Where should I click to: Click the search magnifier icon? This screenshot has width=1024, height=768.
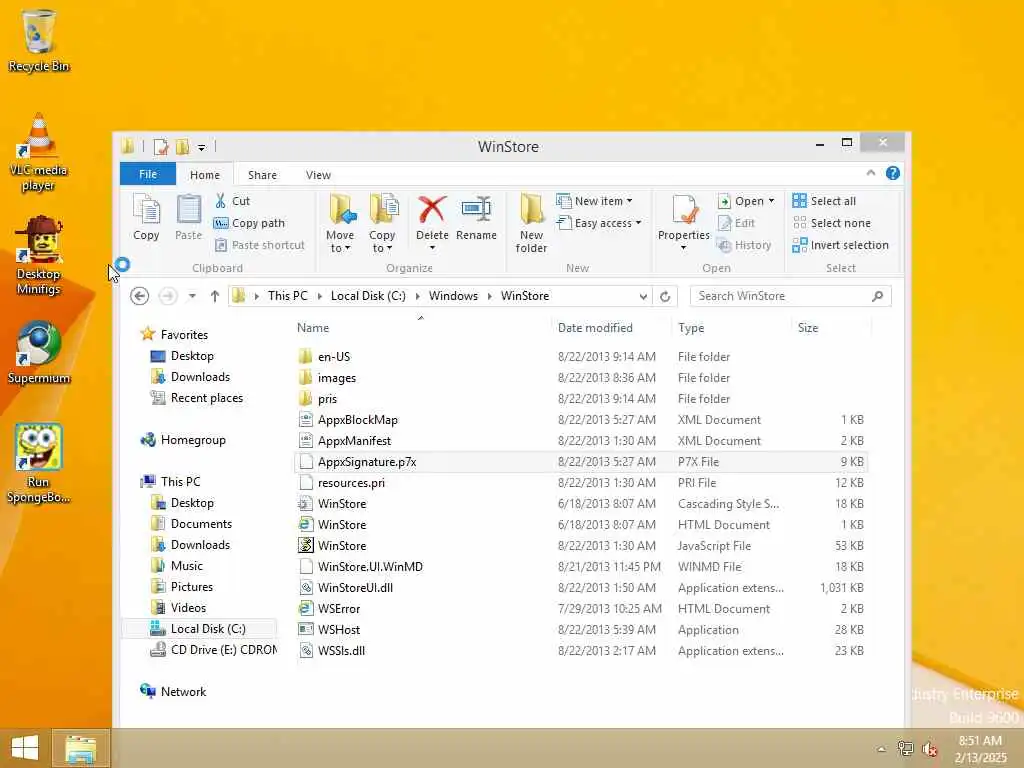pos(878,296)
